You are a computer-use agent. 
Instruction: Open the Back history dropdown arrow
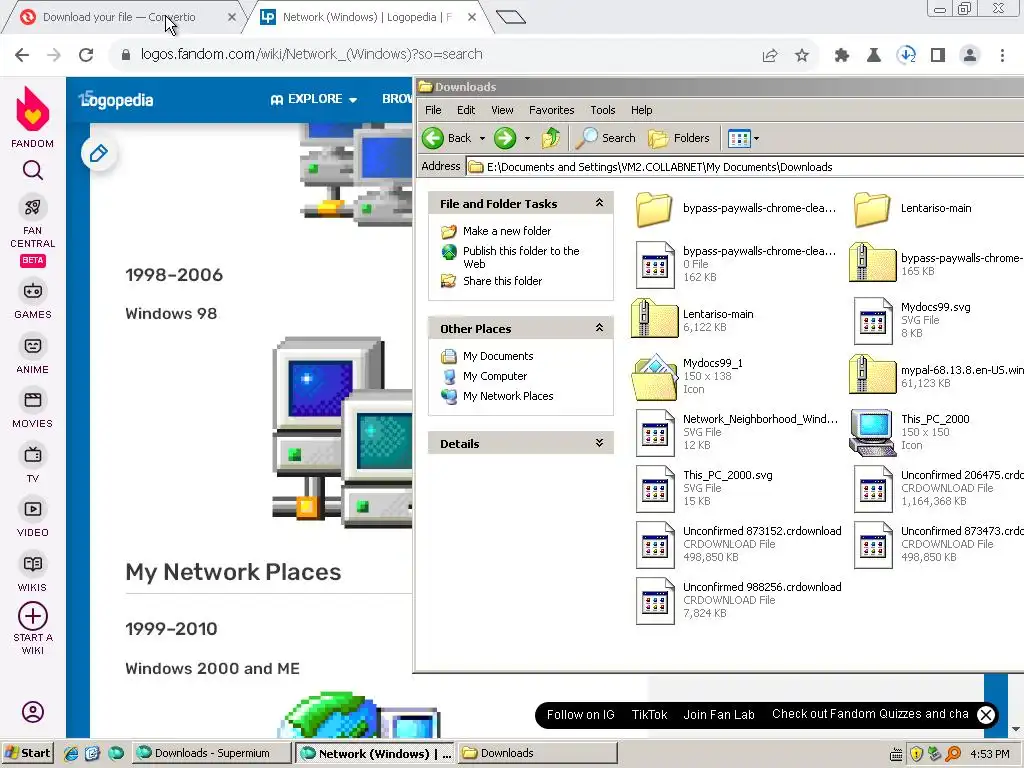(x=482, y=138)
